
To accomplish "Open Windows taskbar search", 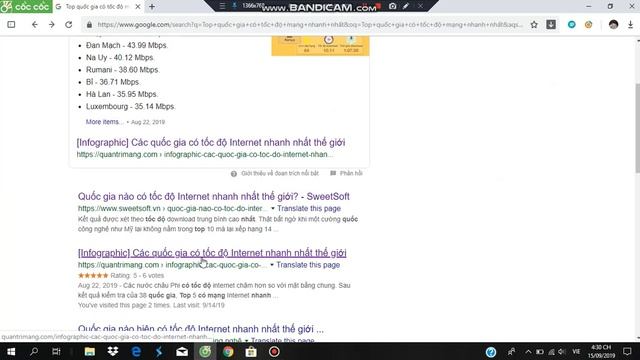I will pyautogui.click(x=34, y=351).
